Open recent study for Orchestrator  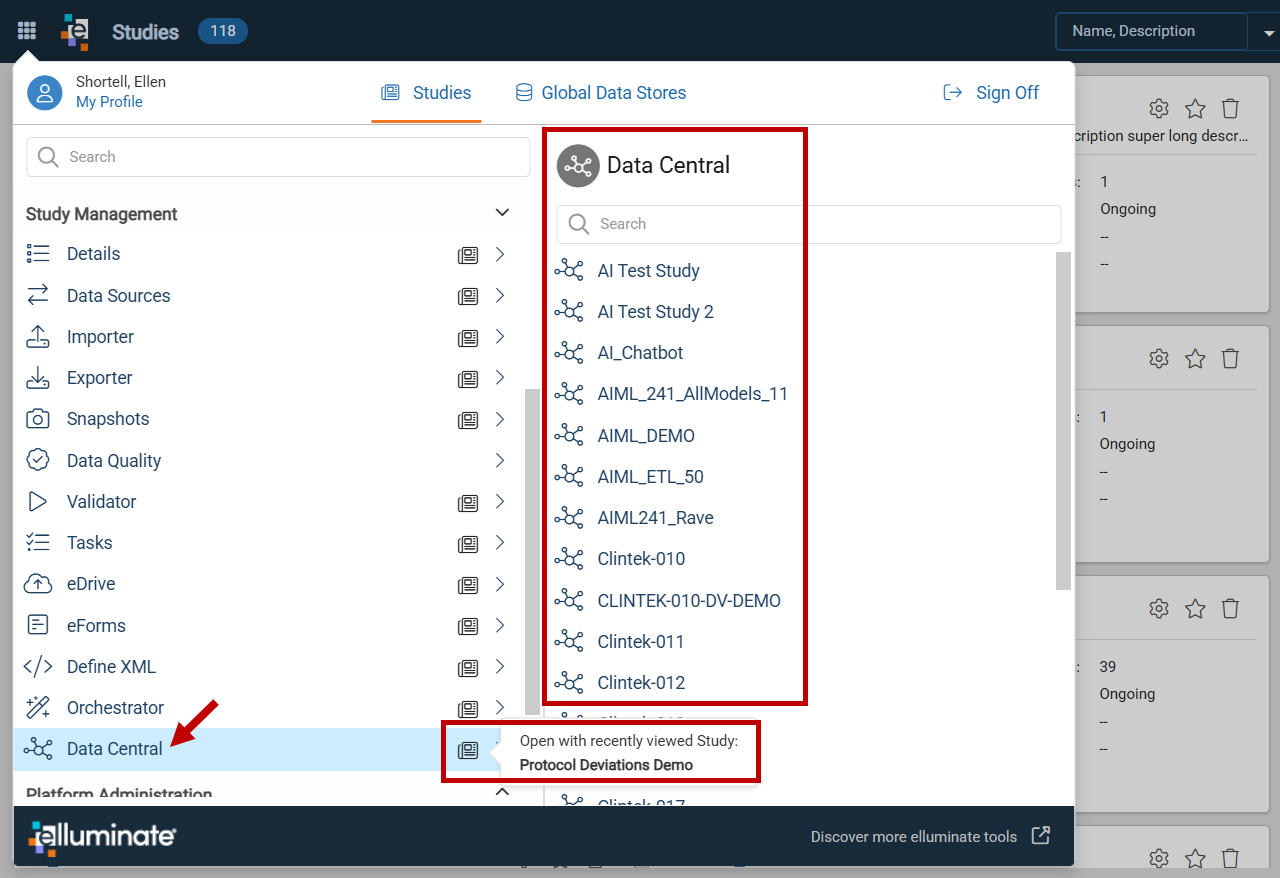point(468,709)
